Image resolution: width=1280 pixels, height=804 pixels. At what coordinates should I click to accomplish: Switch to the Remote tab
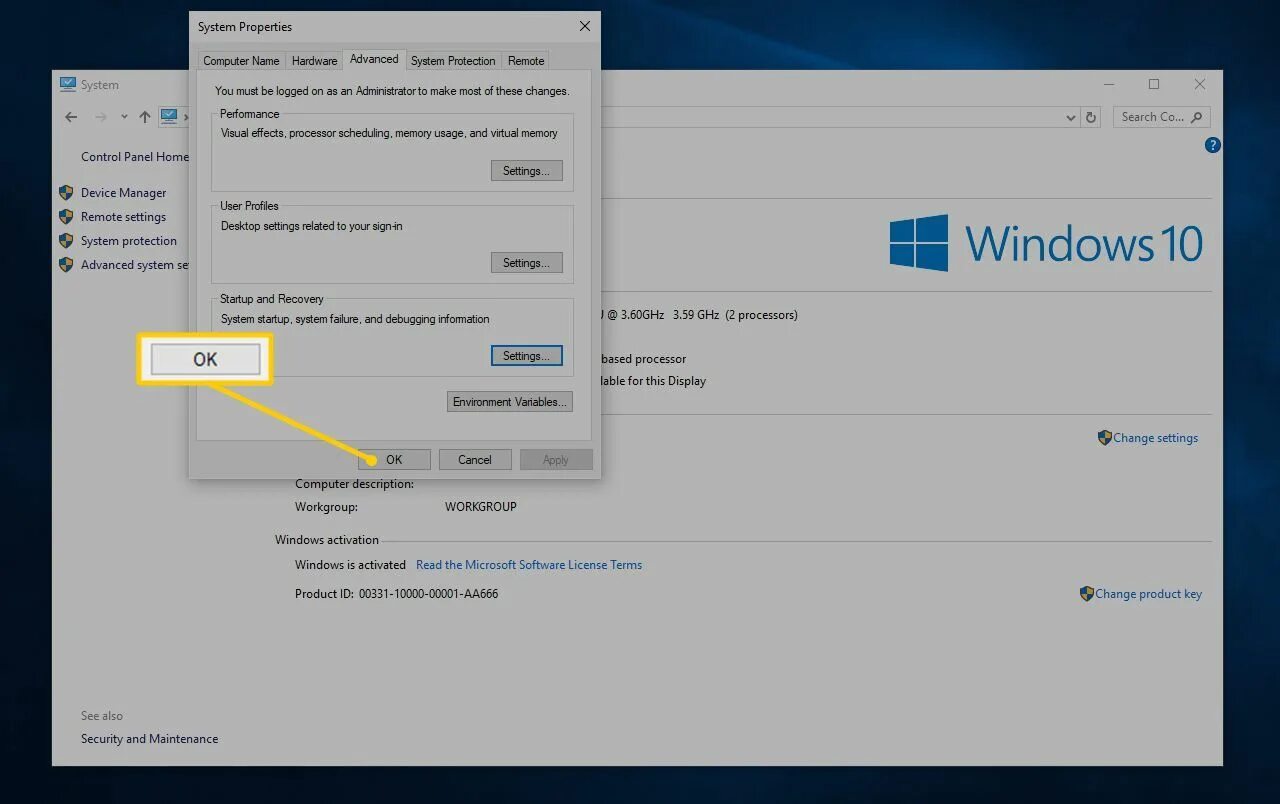click(x=526, y=61)
